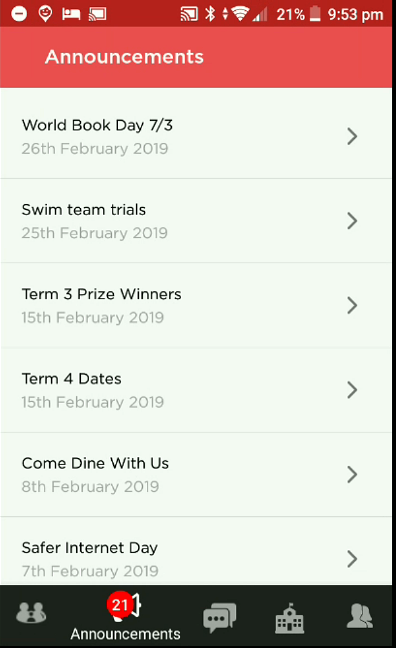Image resolution: width=396 pixels, height=648 pixels.
Task: Tap the Announcements megaphone icon with badge
Action: [x=124, y=606]
